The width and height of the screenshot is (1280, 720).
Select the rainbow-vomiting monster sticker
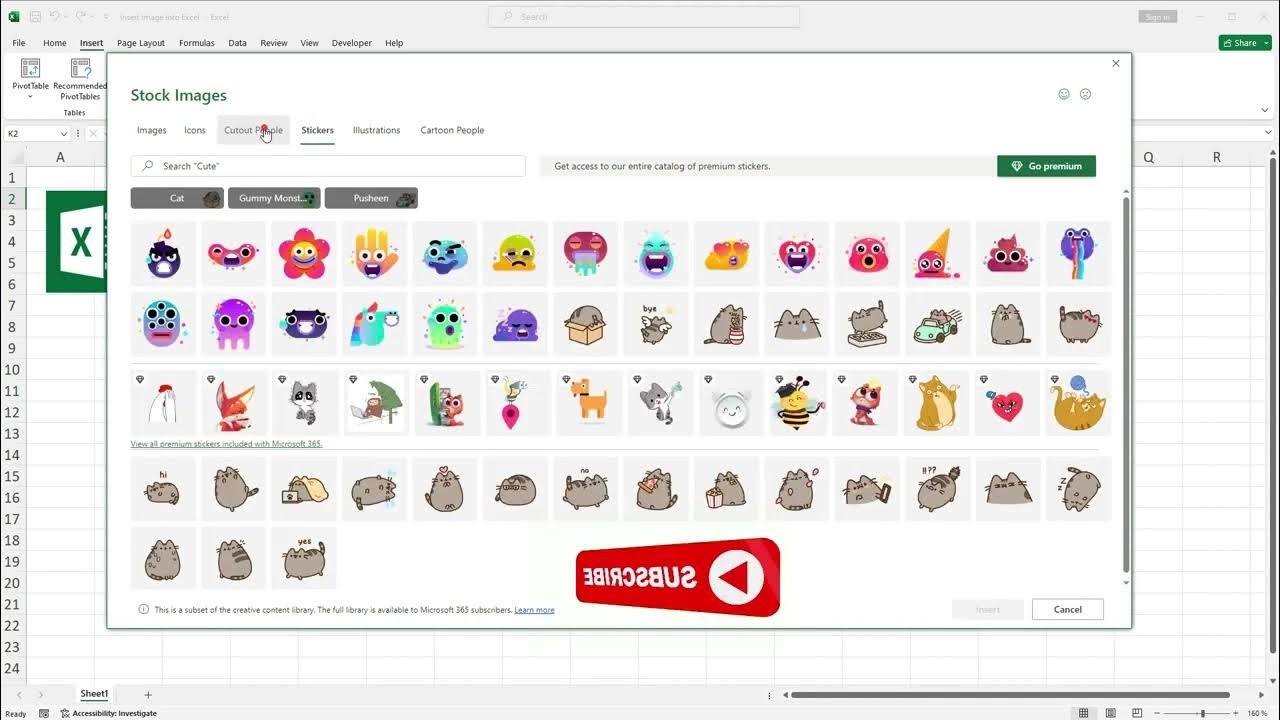[1078, 254]
